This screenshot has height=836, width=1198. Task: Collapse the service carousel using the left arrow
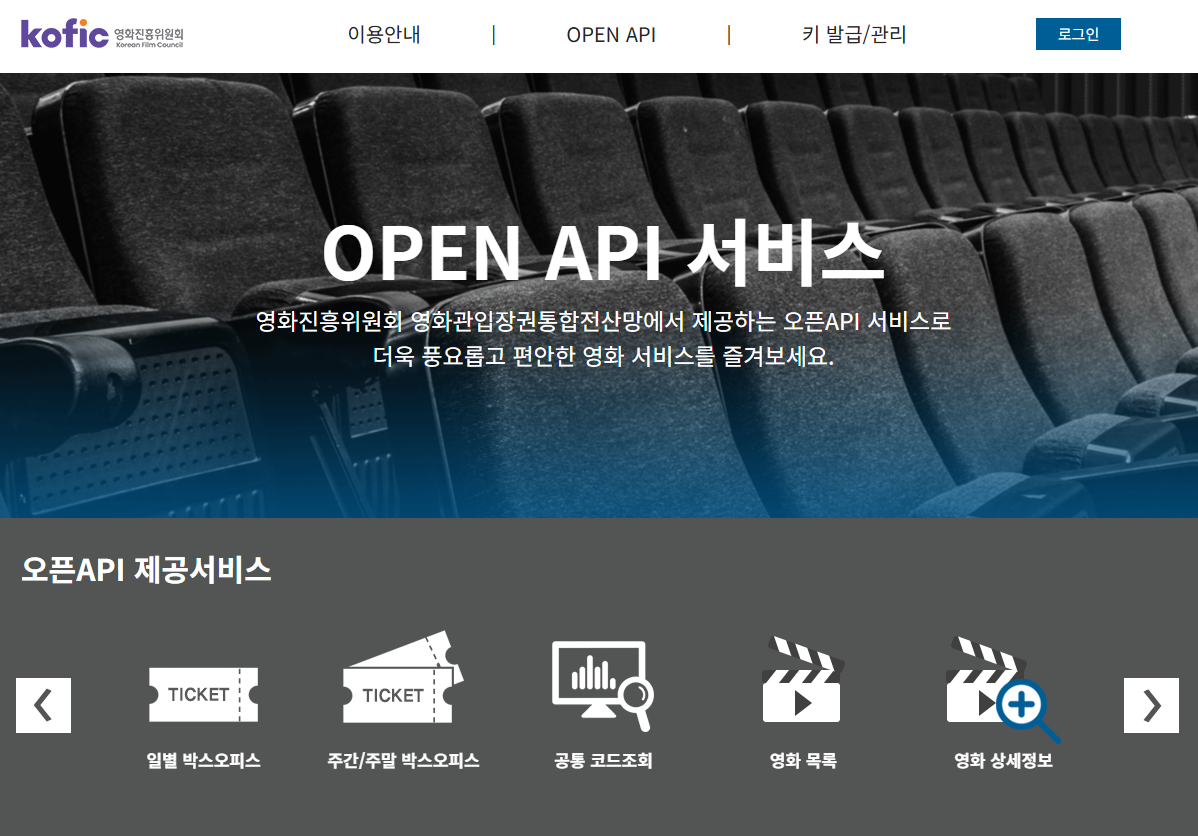pyautogui.click(x=43, y=706)
